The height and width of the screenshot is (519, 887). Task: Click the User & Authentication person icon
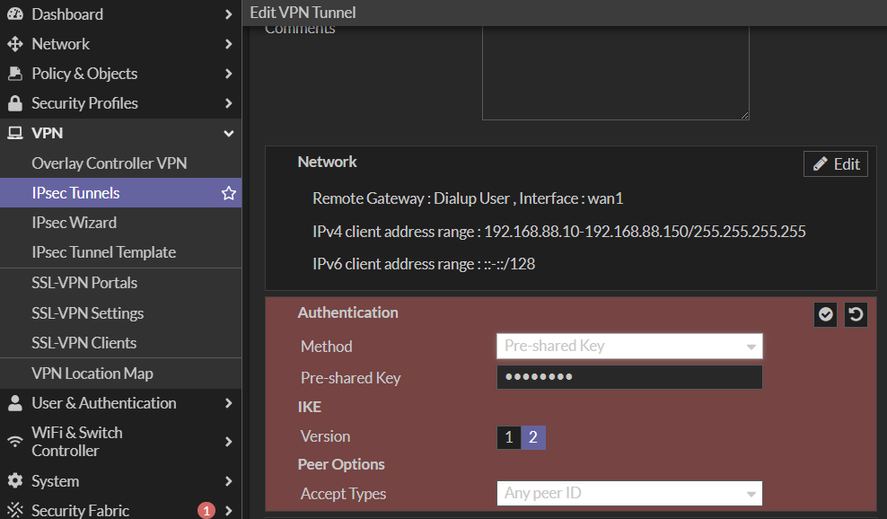pos(15,403)
